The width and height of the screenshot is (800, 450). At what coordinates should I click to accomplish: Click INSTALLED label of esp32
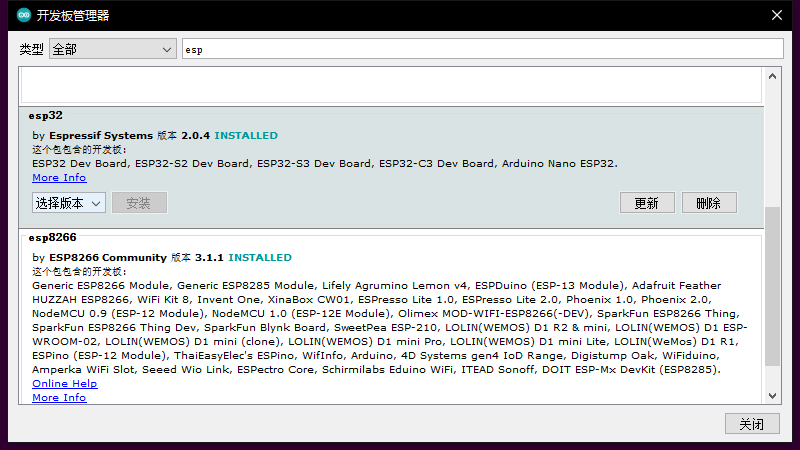pos(246,136)
